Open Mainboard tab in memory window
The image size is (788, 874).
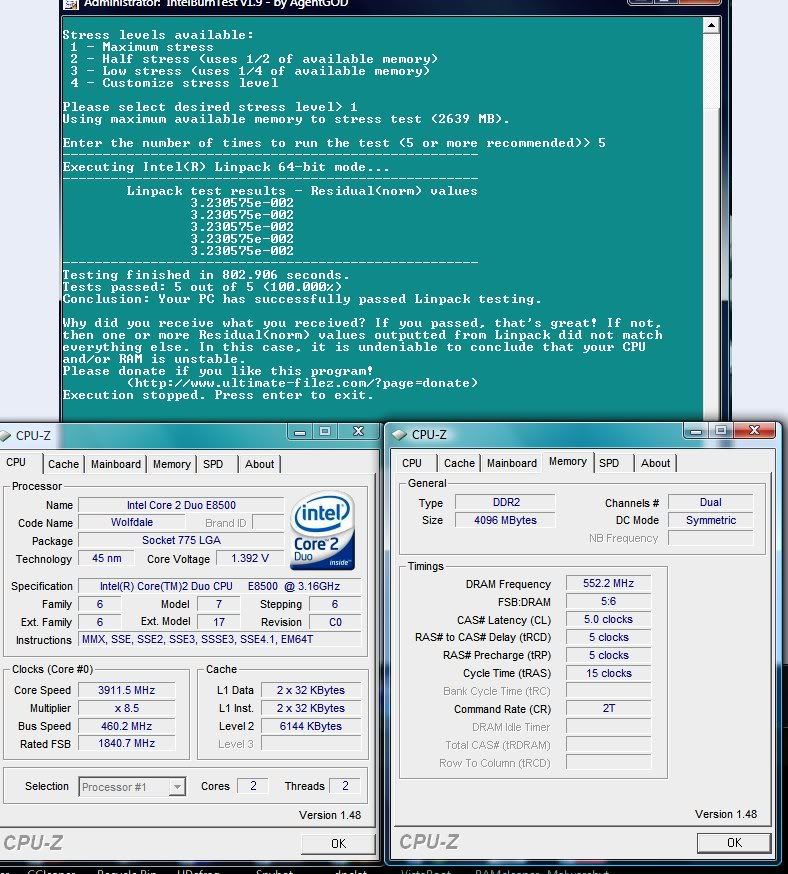(x=512, y=463)
